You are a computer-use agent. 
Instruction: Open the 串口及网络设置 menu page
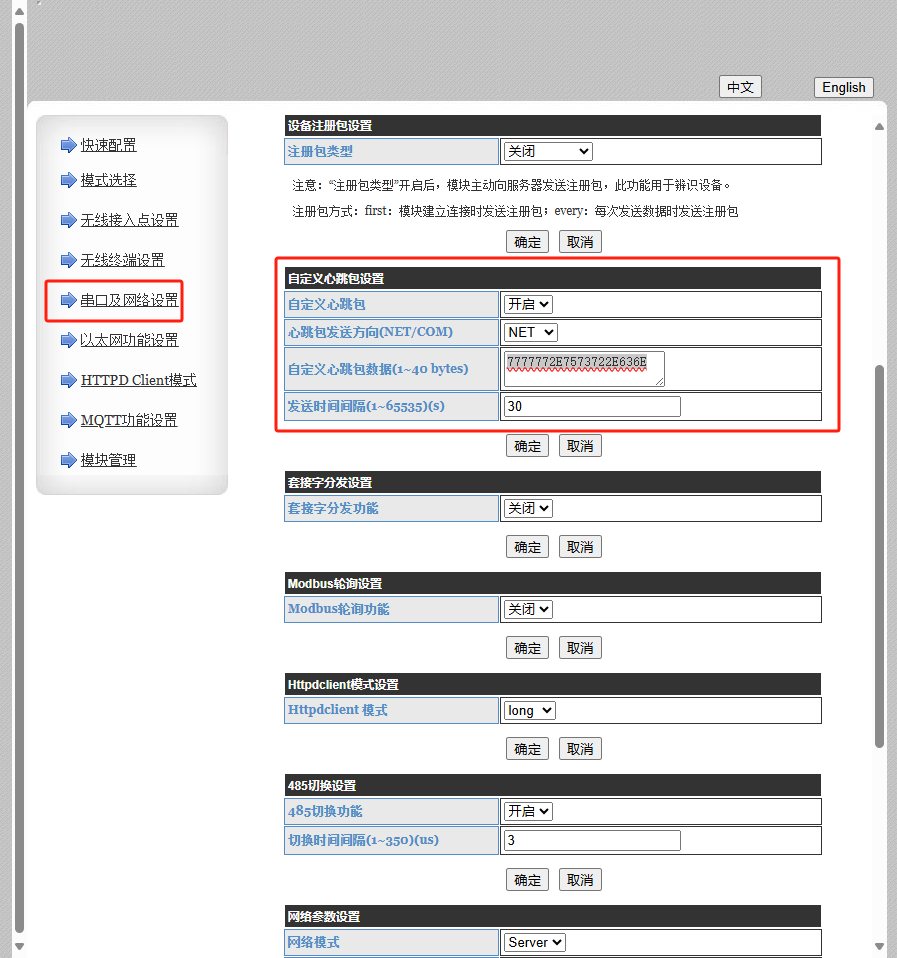(x=129, y=300)
